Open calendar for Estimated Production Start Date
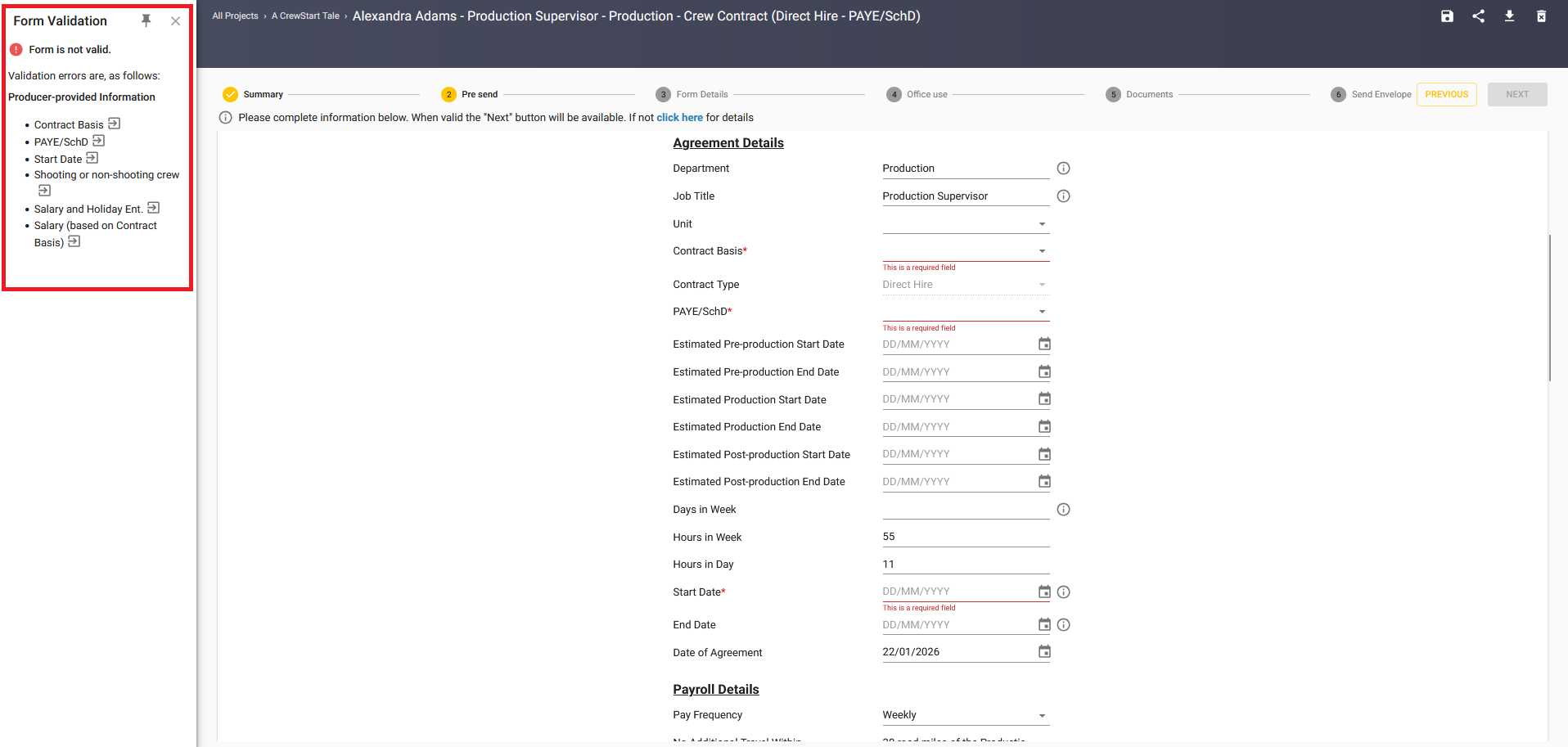The height and width of the screenshot is (747, 1568). [x=1044, y=399]
